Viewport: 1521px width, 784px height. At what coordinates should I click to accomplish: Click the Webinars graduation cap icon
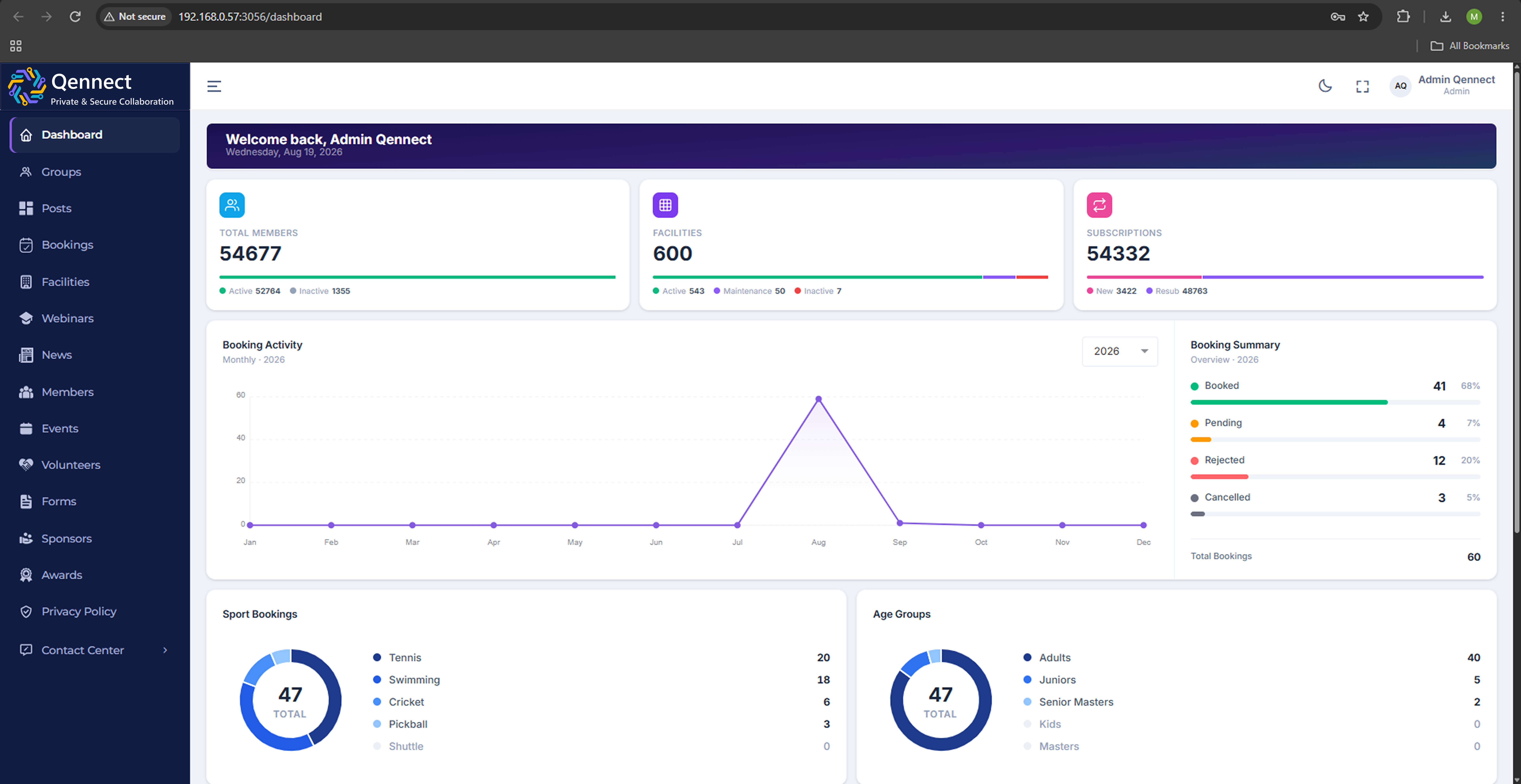[26, 318]
